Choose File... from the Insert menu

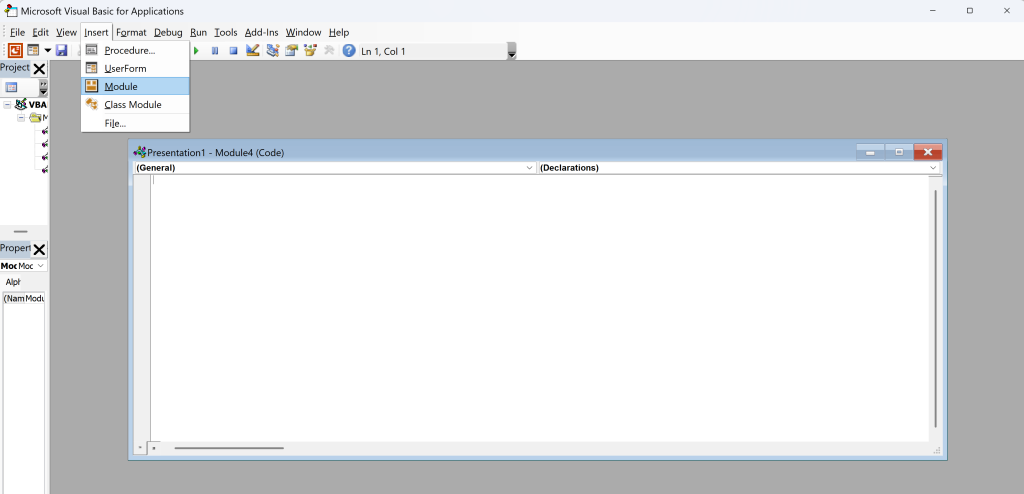tap(135, 123)
